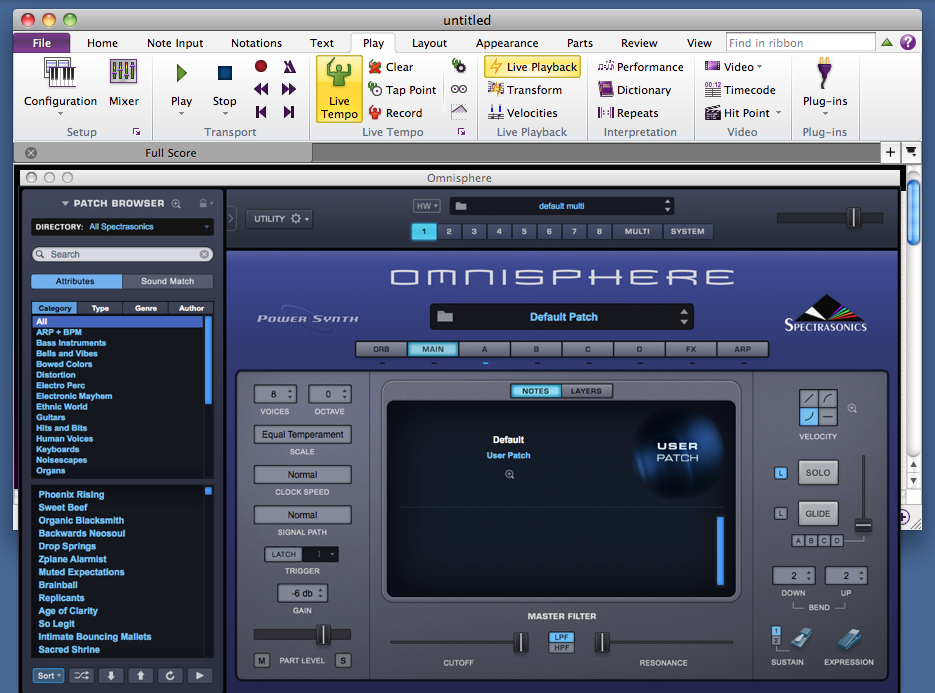Stop playback with the Stop icon
The width and height of the screenshot is (935, 693).
(224, 73)
